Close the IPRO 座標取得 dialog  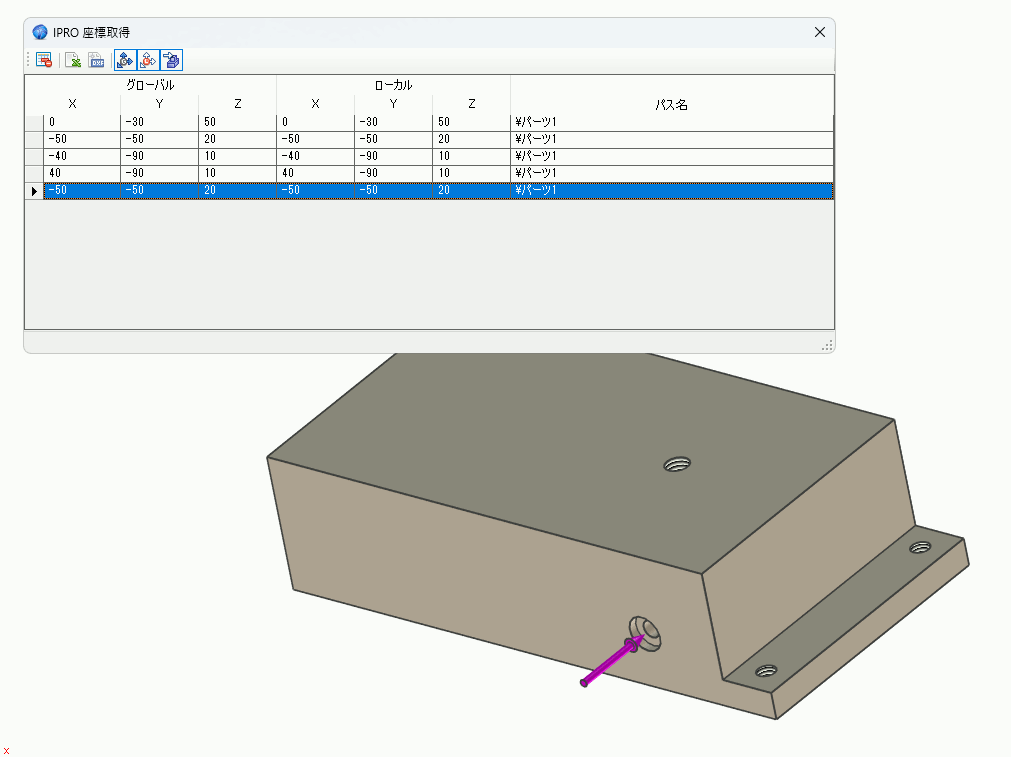click(x=820, y=32)
